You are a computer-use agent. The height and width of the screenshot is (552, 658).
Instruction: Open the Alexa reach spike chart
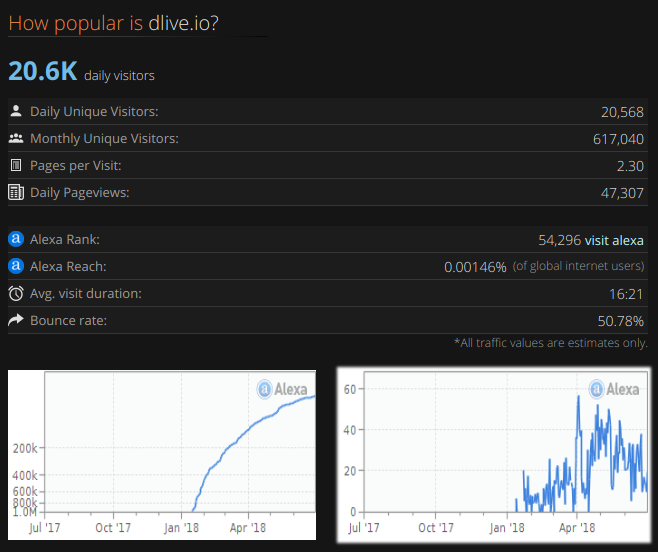[x=494, y=455]
